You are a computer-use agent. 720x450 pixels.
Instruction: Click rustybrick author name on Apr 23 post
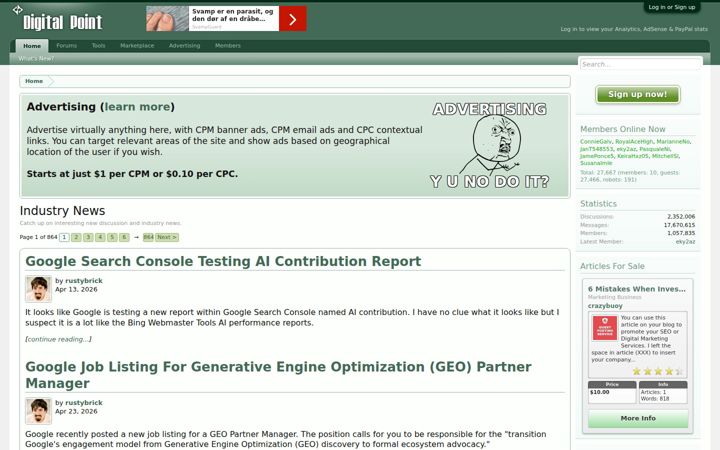pyautogui.click(x=84, y=403)
